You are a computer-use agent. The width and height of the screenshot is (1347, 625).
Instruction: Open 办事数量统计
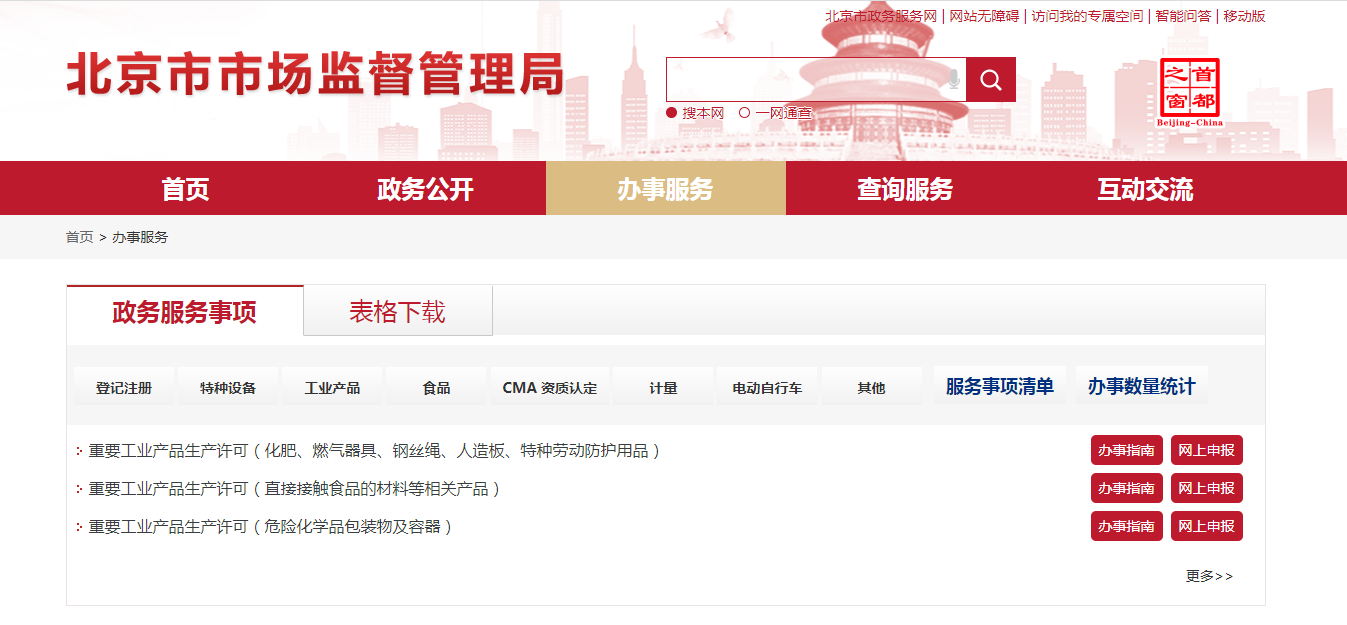pos(1141,384)
